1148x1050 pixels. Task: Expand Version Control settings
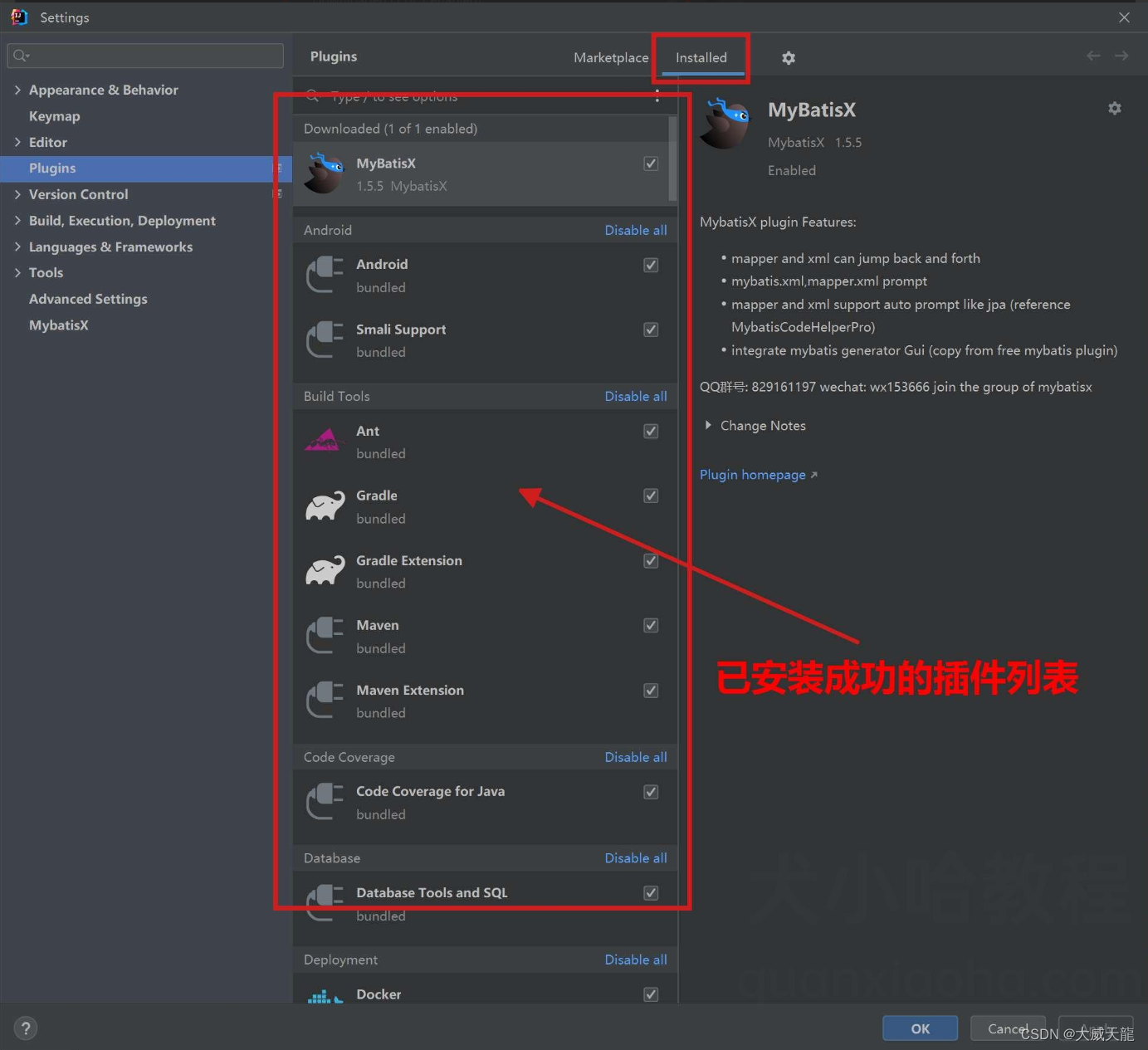17,194
